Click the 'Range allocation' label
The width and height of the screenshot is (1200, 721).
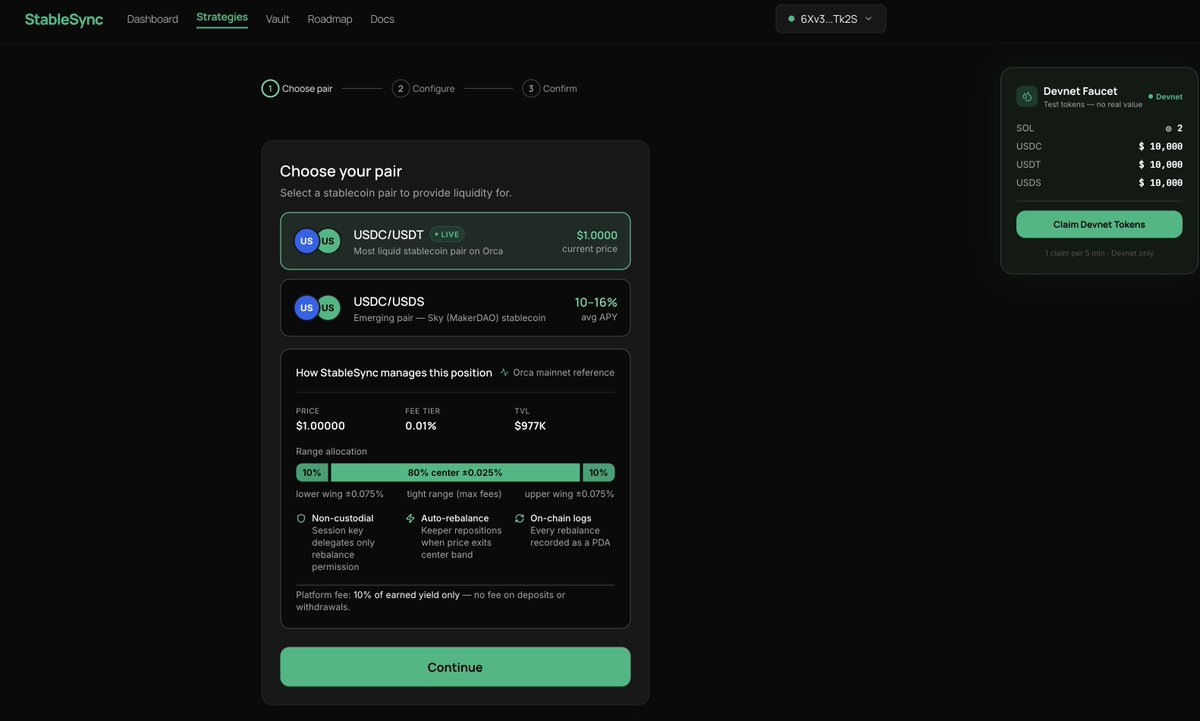click(x=331, y=452)
